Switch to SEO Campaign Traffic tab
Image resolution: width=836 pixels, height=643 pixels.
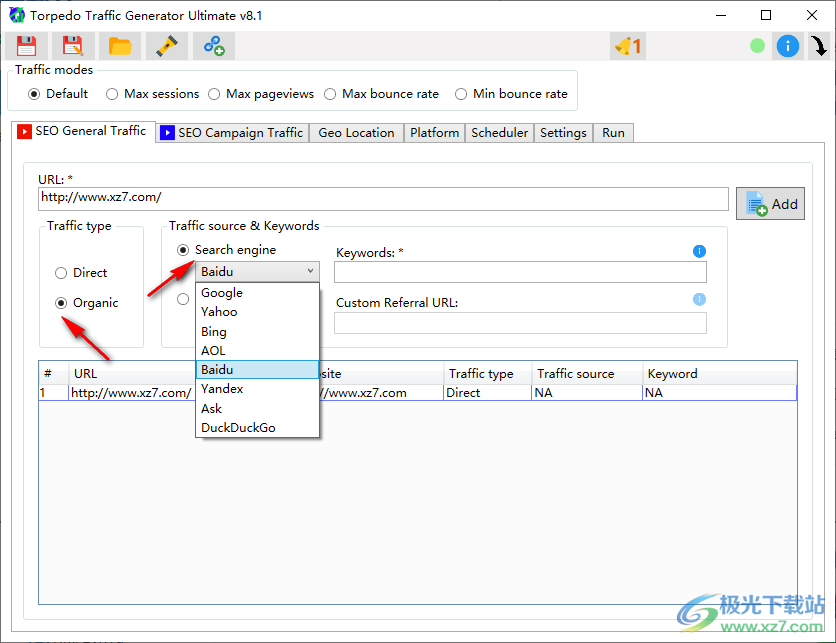(232, 133)
